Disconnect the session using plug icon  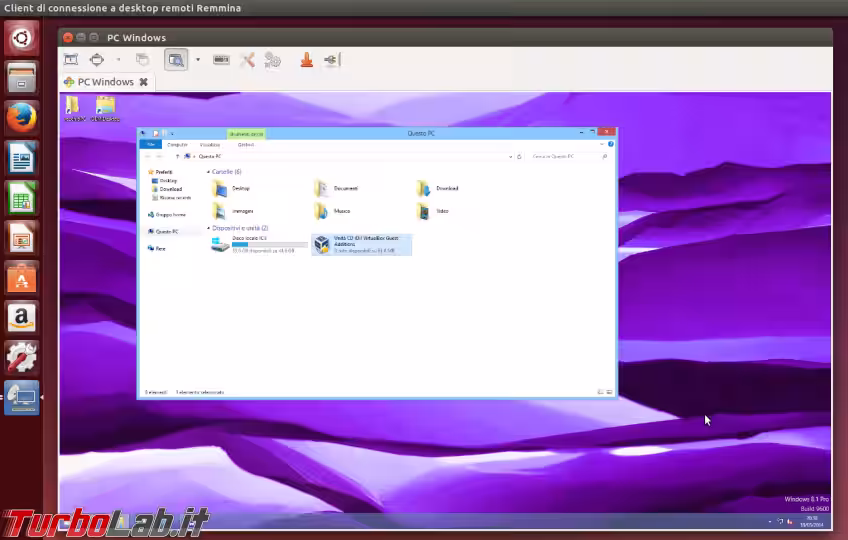[x=332, y=60]
